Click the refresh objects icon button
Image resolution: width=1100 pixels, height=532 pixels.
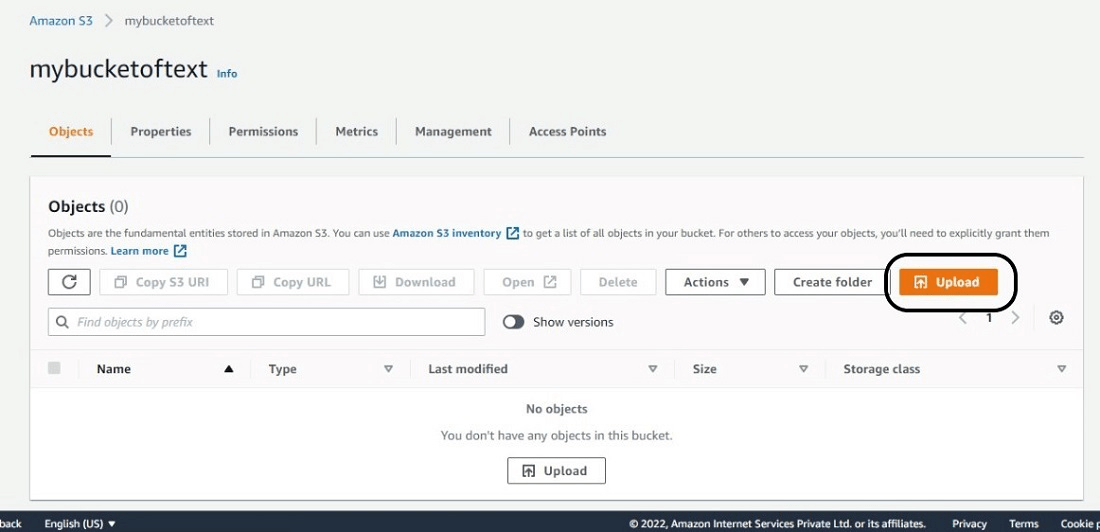coord(69,282)
